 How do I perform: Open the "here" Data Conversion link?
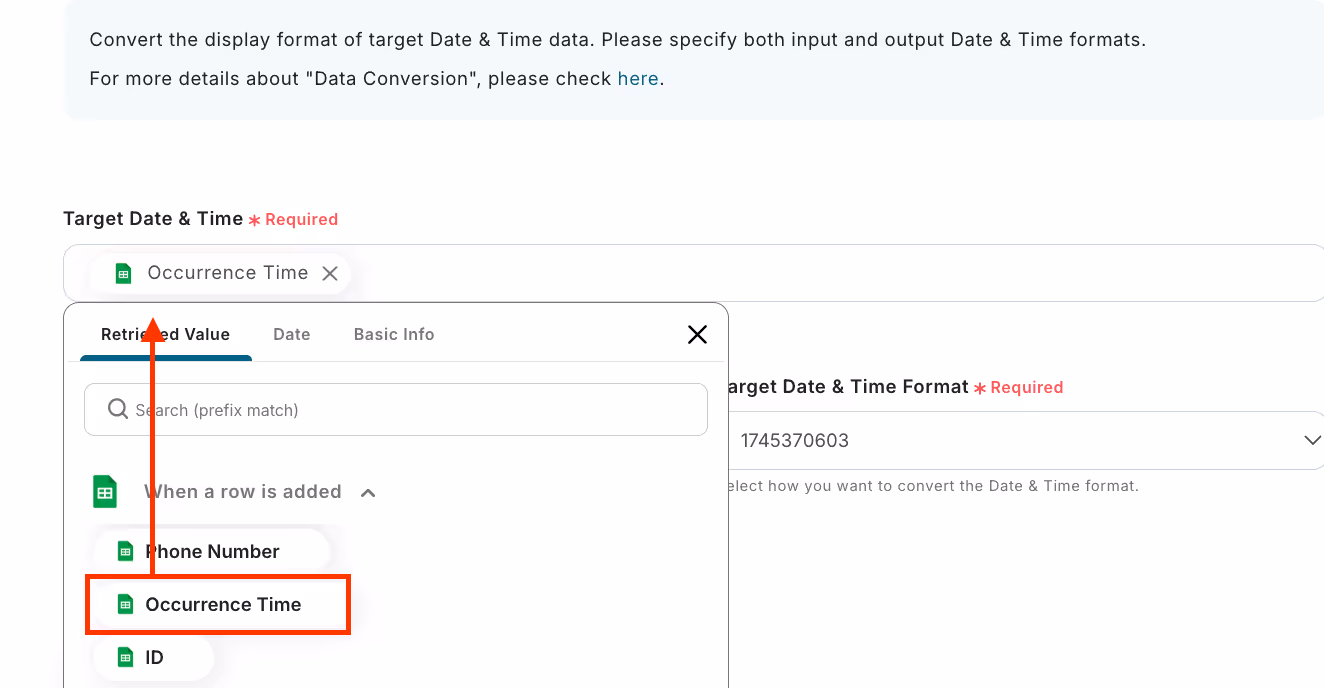coord(638,78)
